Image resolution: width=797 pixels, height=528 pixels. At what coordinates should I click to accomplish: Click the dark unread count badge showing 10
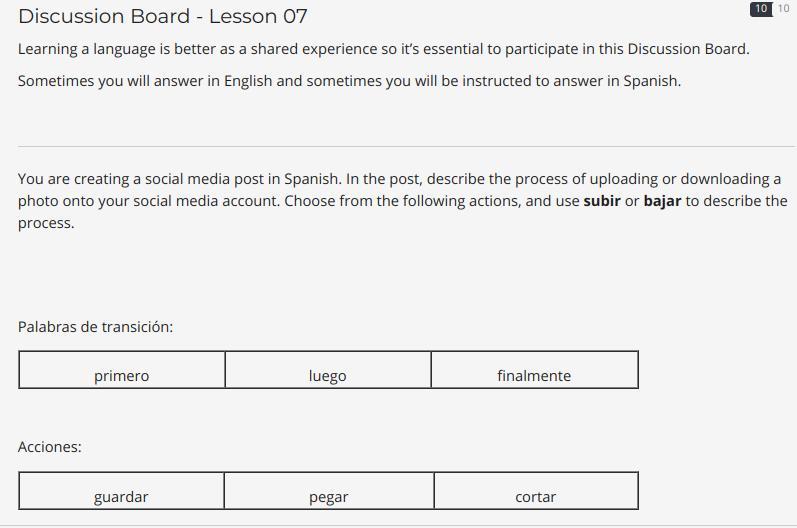pyautogui.click(x=760, y=9)
